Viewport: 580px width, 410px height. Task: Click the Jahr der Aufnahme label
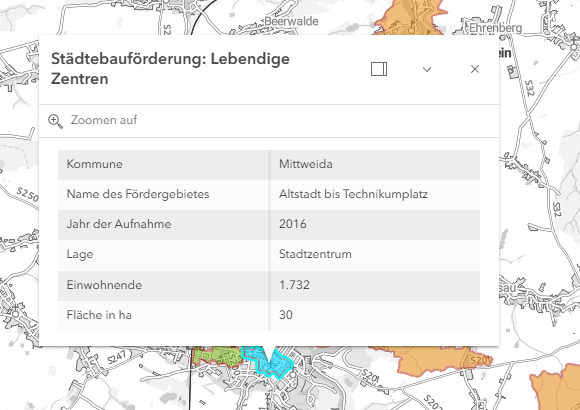click(119, 224)
